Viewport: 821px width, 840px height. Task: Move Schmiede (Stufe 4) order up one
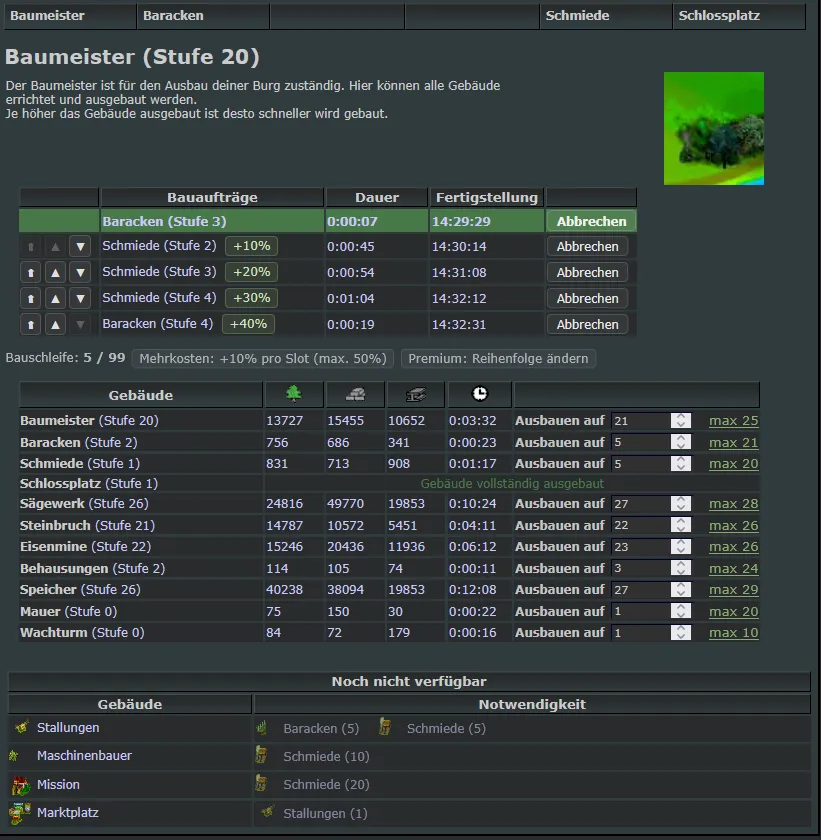click(56, 298)
